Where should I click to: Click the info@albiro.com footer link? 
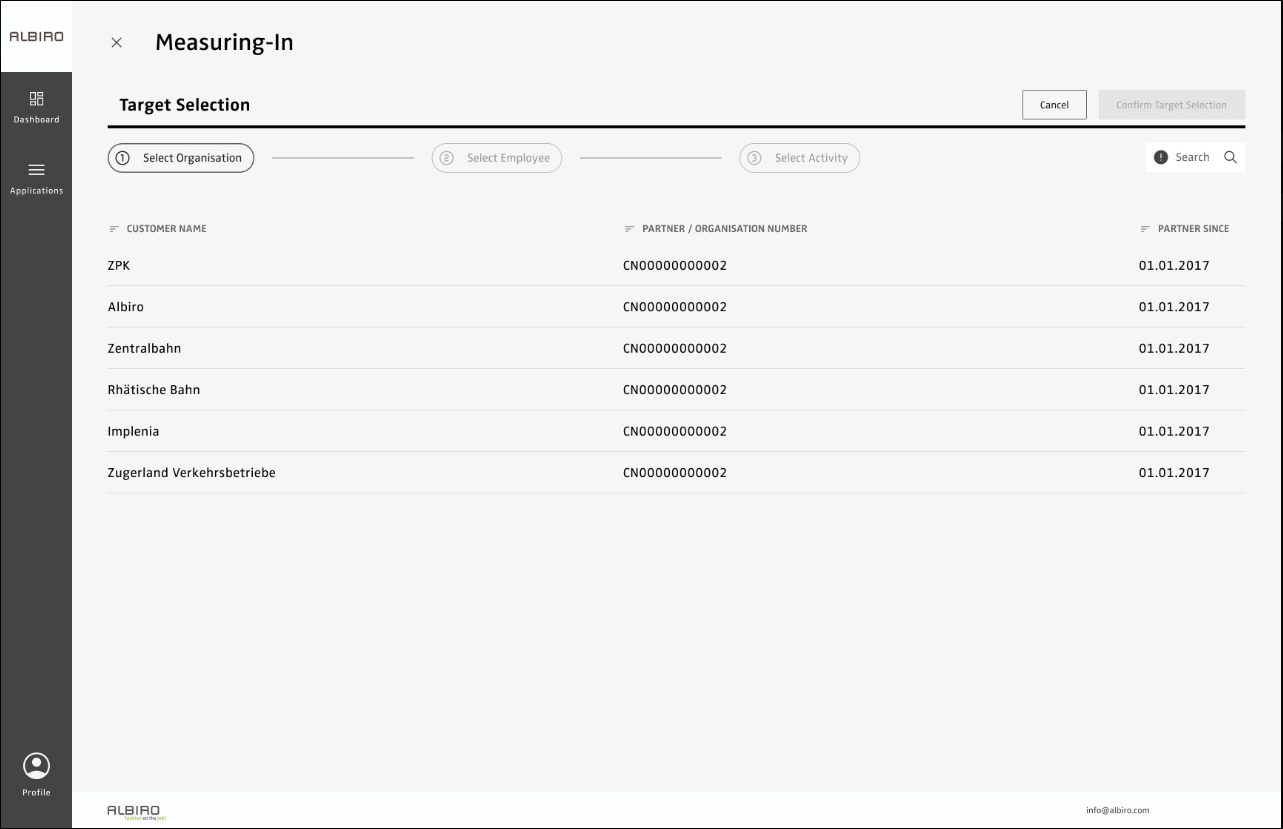tap(1117, 810)
